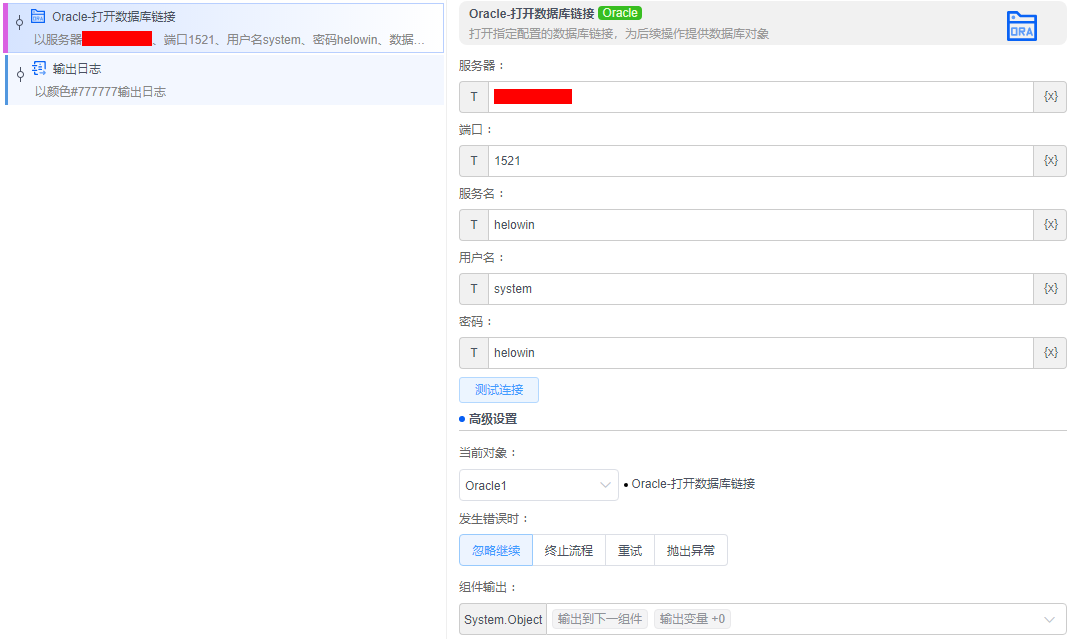Select 终止流程 error handling option
1071x639 pixels.
click(x=569, y=550)
